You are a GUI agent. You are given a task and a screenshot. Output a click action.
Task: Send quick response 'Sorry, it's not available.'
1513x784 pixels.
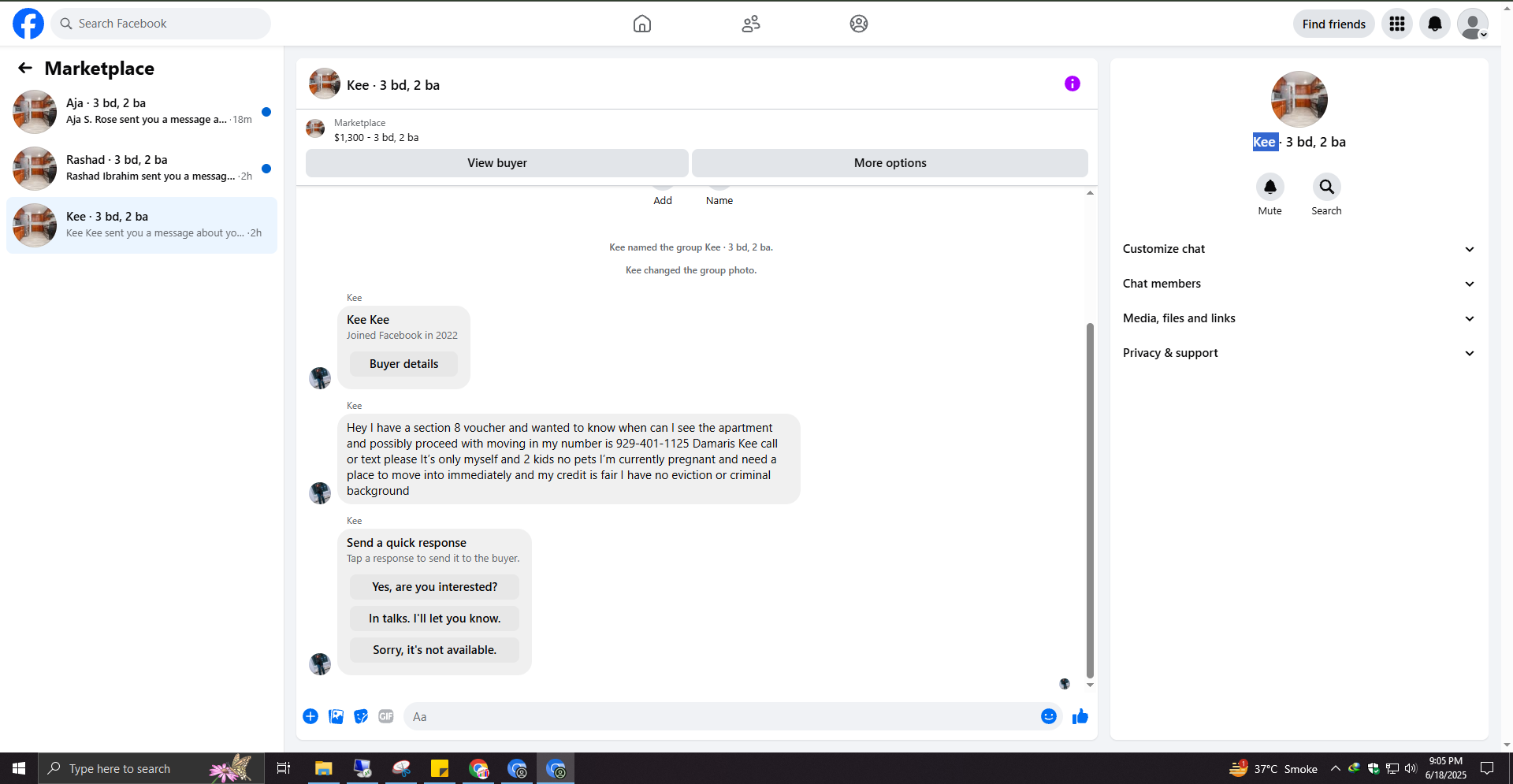[435, 650]
